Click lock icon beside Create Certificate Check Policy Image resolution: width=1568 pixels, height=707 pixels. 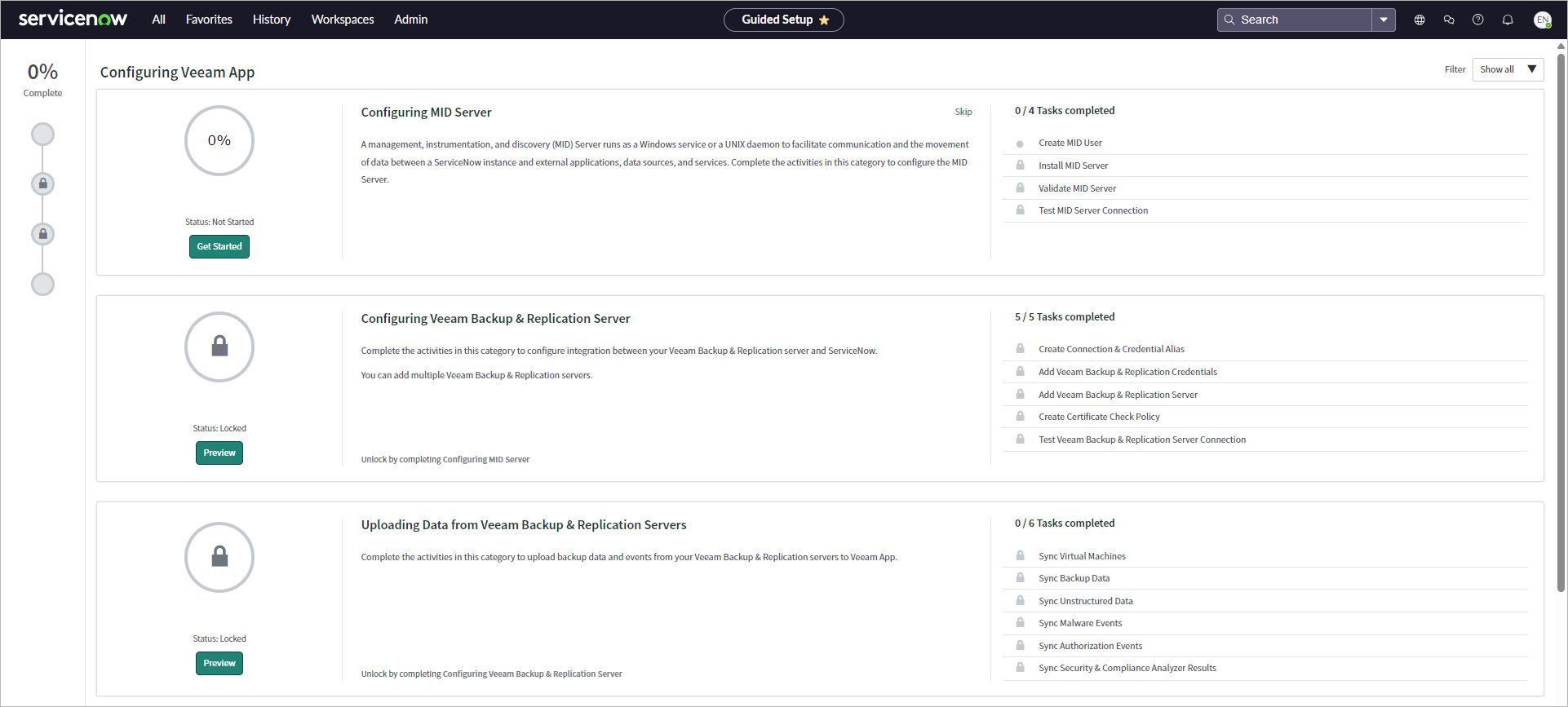click(x=1020, y=416)
